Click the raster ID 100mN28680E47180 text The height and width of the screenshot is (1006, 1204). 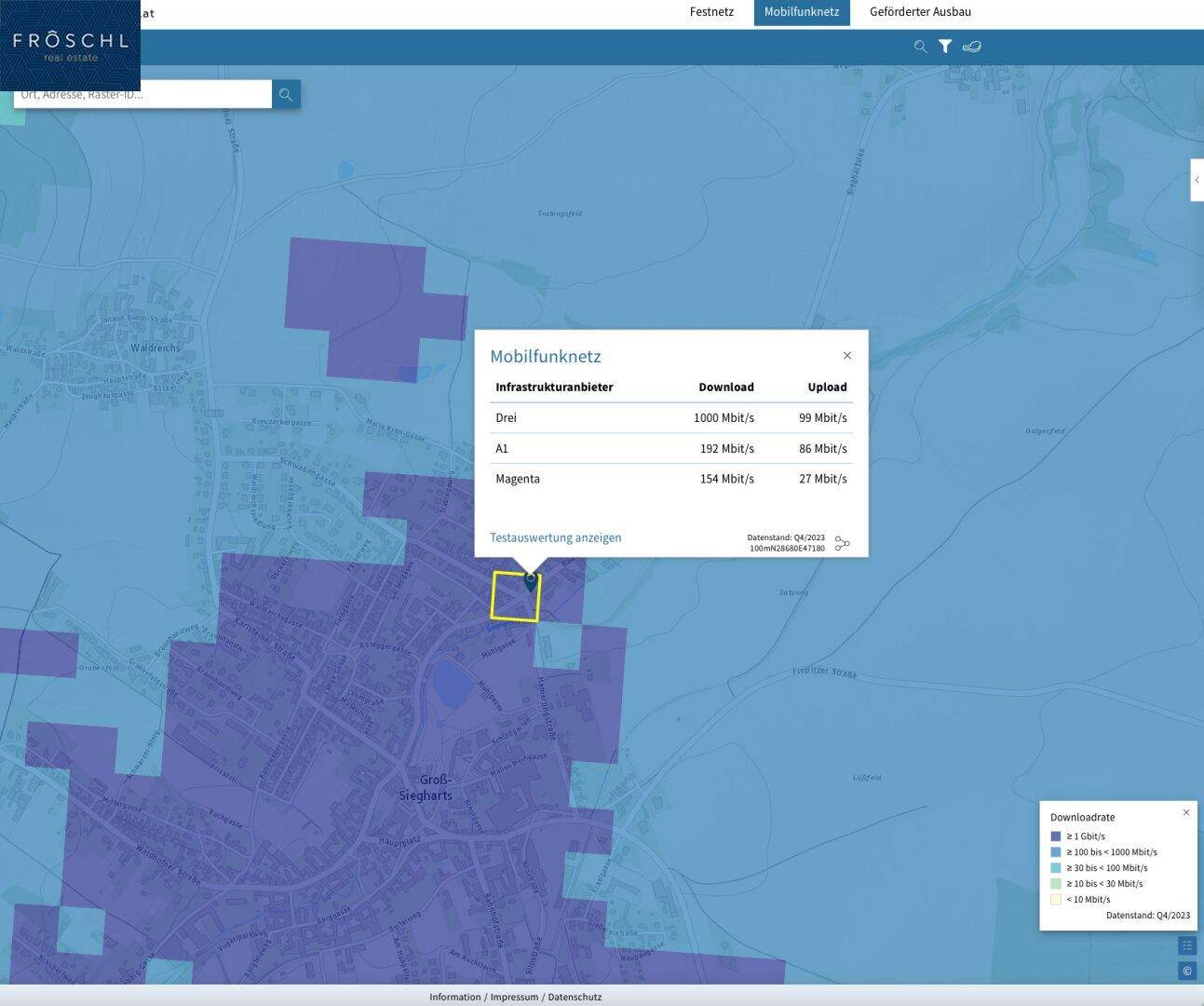[787, 549]
